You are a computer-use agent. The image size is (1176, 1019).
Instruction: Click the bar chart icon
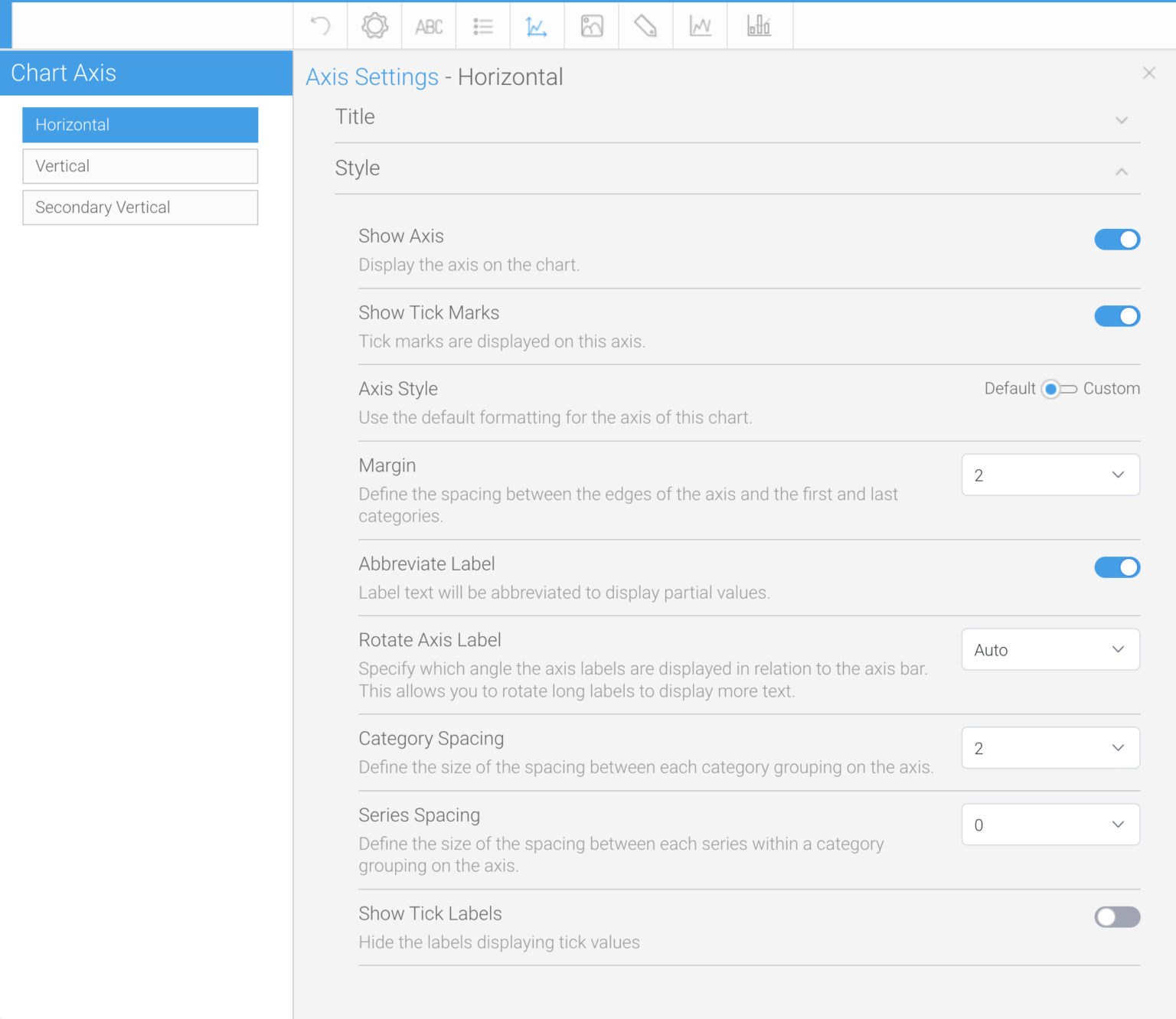click(x=759, y=25)
